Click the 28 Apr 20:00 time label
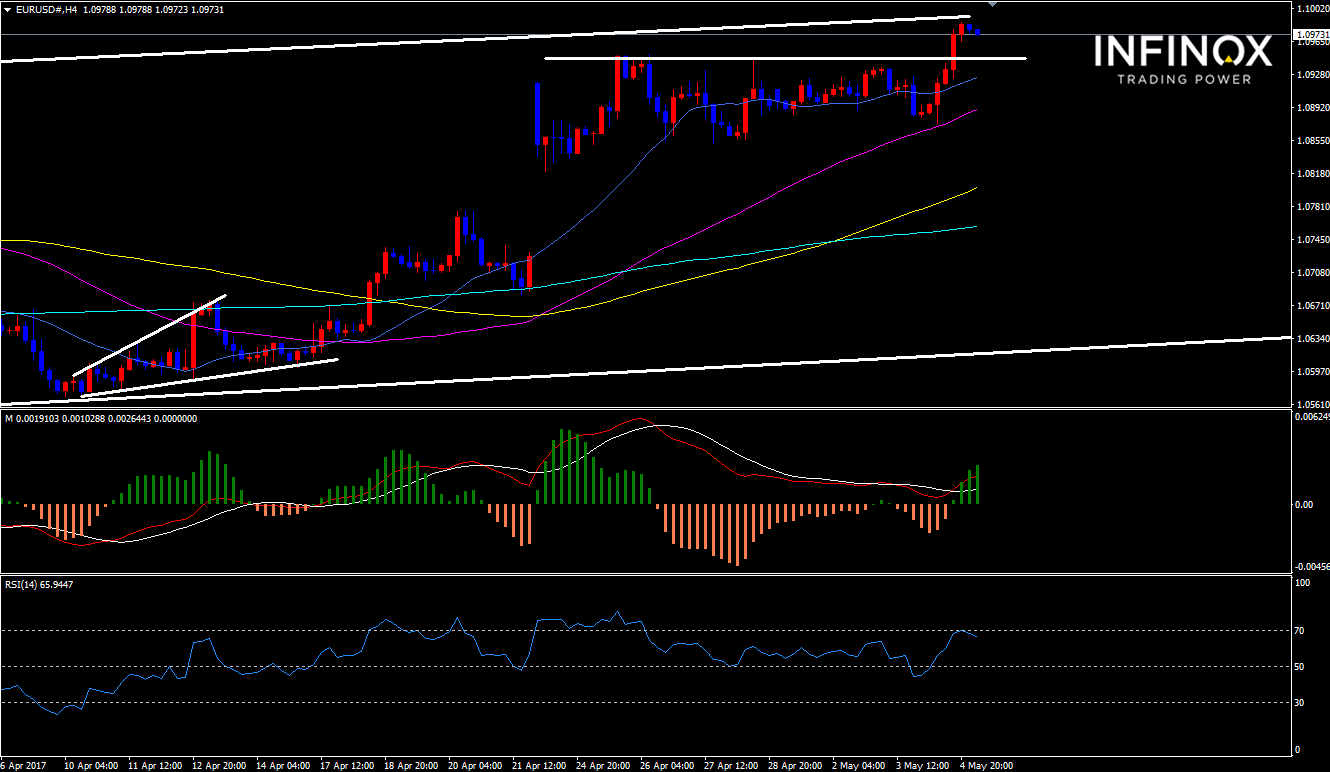 click(x=794, y=765)
